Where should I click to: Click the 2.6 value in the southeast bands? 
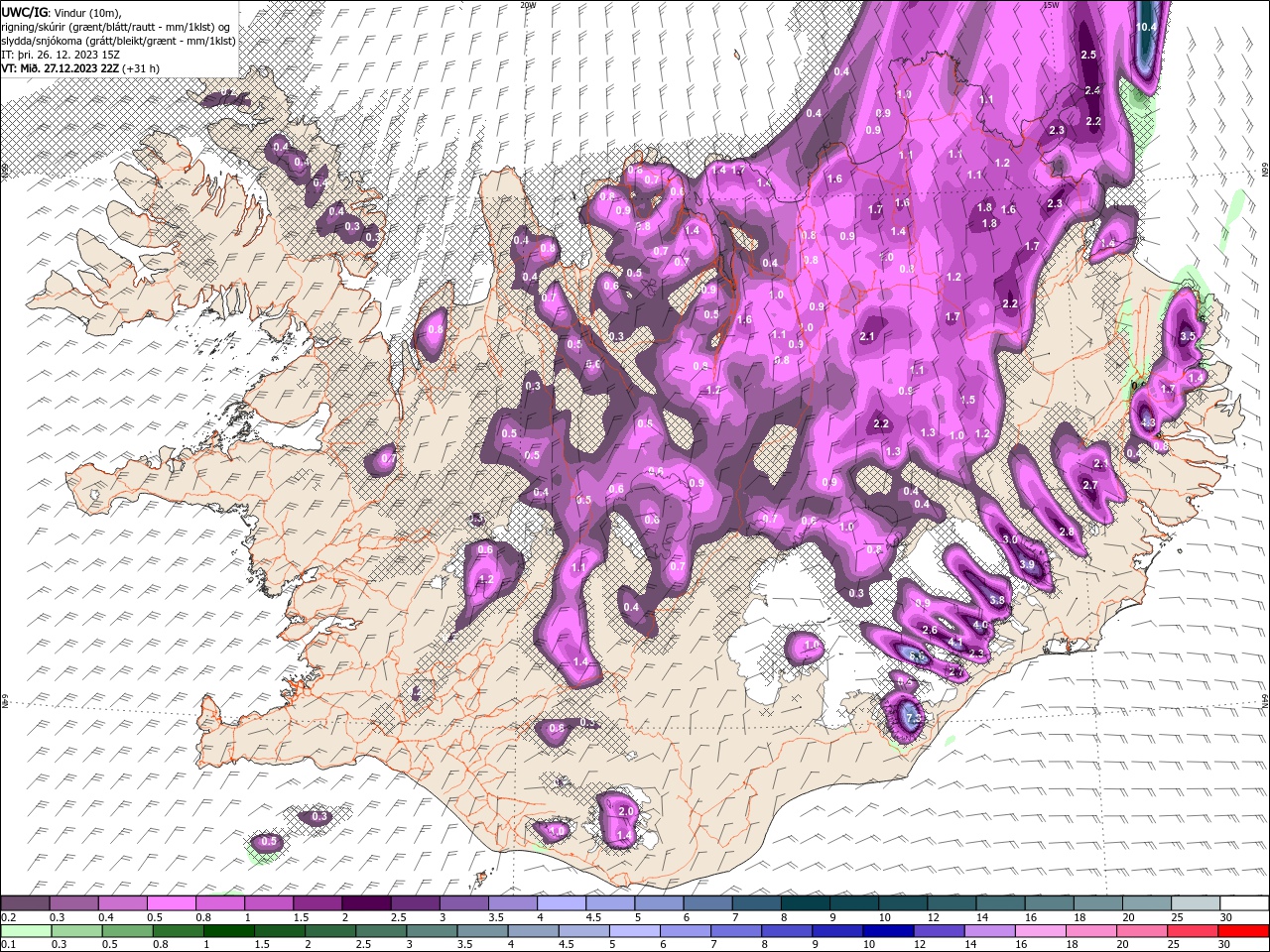[930, 630]
